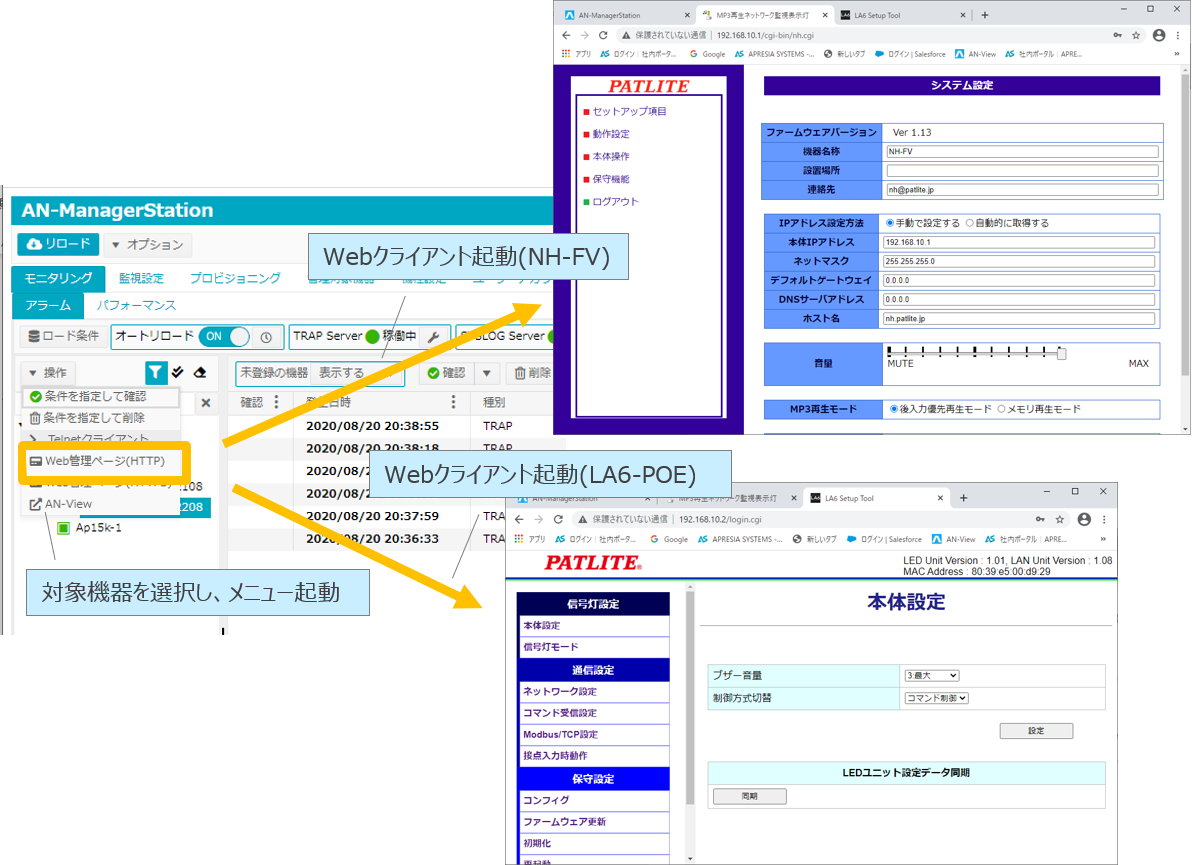Open the Google bookmark in the NH-FV window
Viewport: 1192px width, 865px height.
tap(707, 54)
